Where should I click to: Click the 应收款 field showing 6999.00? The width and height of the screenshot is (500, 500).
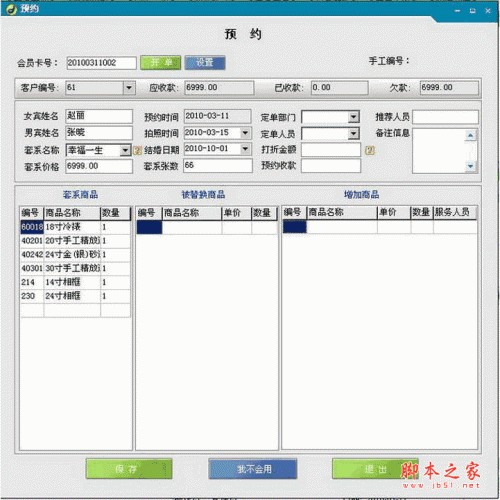tap(219, 88)
